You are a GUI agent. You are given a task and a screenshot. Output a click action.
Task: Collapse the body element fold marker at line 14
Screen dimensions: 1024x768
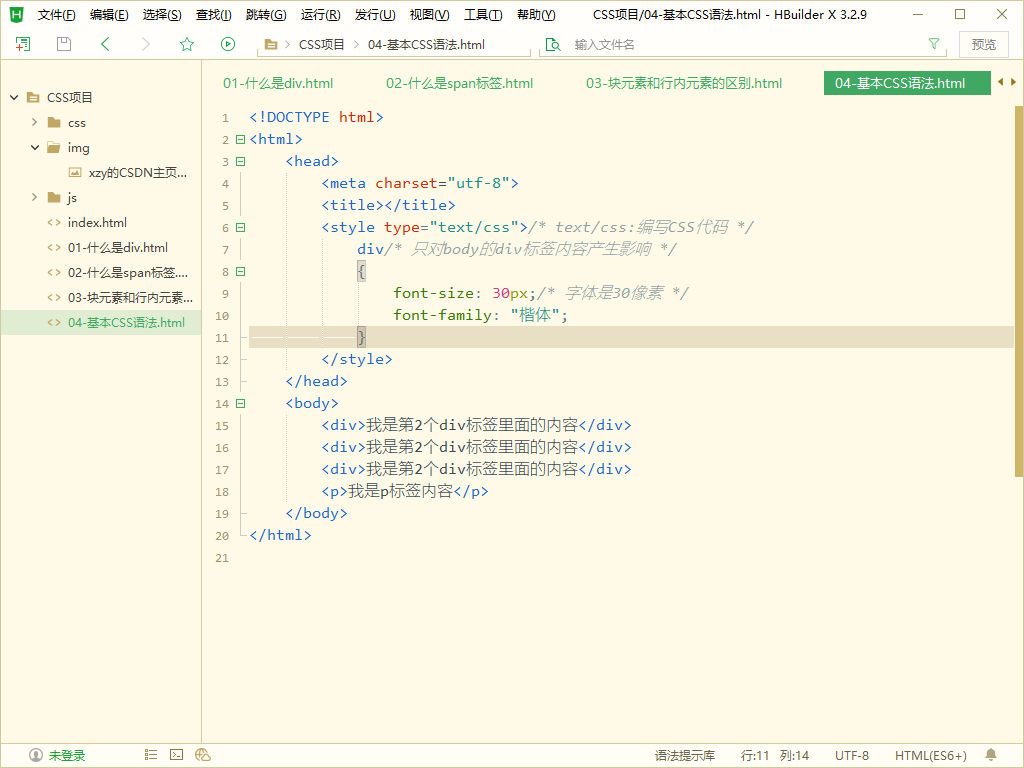[240, 403]
